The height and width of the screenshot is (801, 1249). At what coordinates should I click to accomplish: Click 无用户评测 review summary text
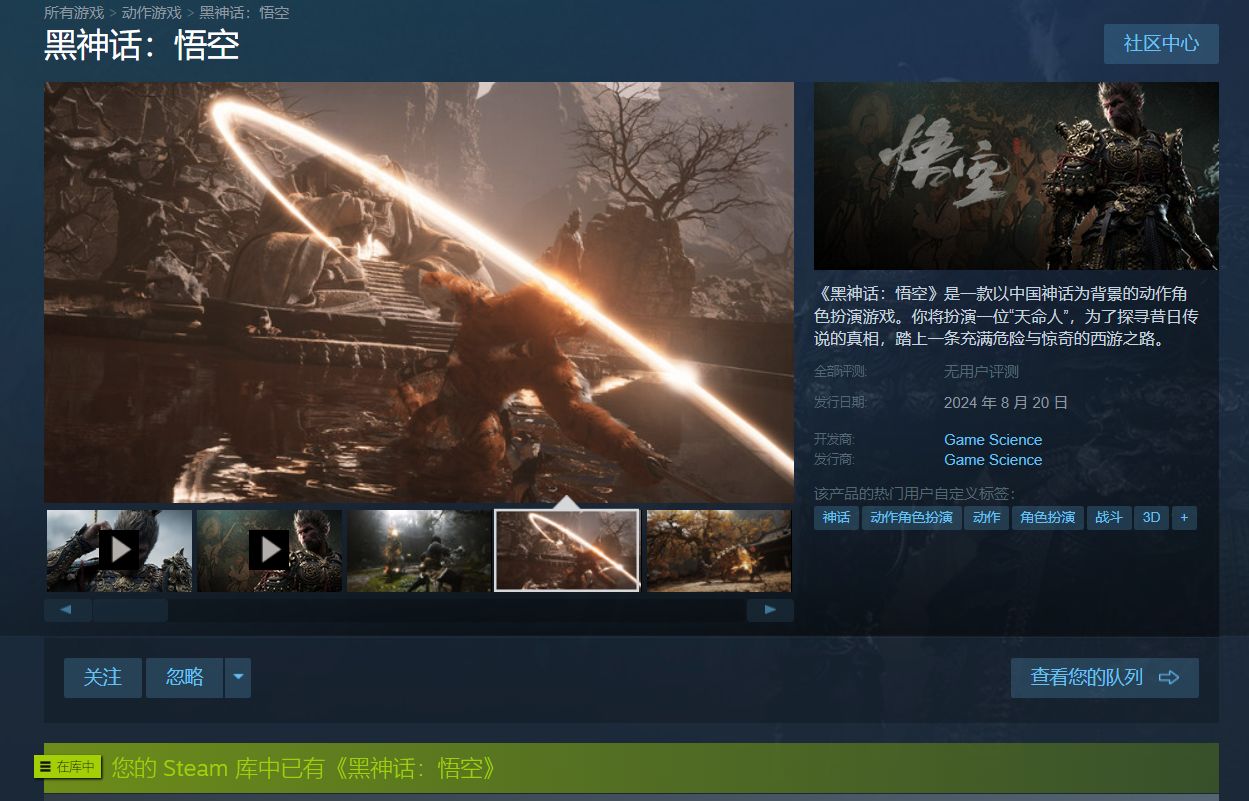pos(981,372)
